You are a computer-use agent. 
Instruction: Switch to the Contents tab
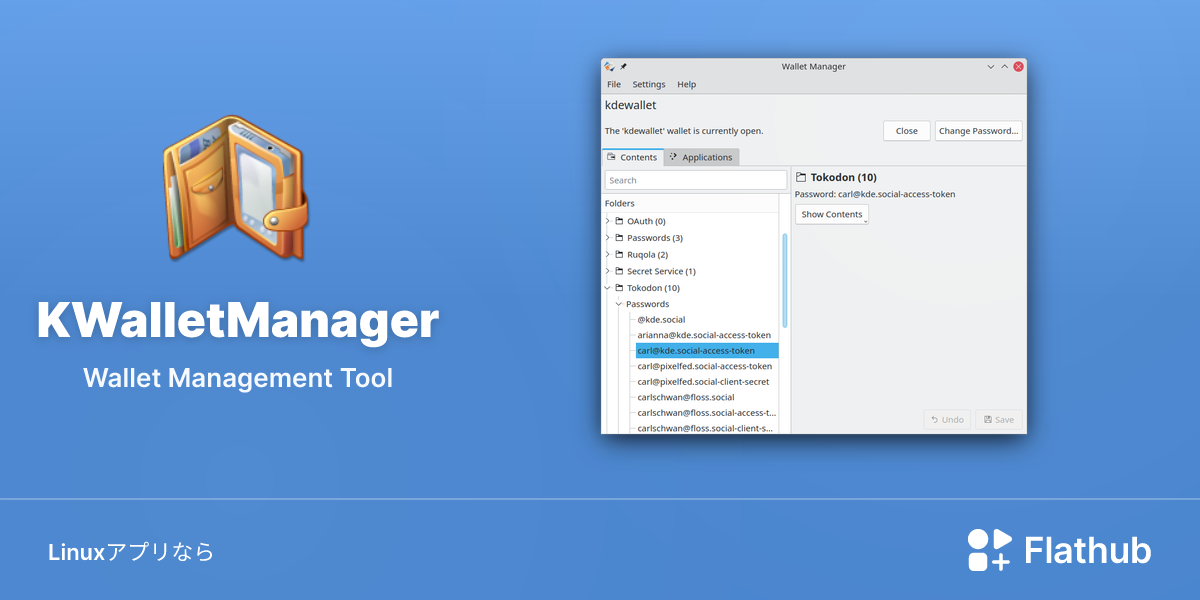tap(632, 157)
